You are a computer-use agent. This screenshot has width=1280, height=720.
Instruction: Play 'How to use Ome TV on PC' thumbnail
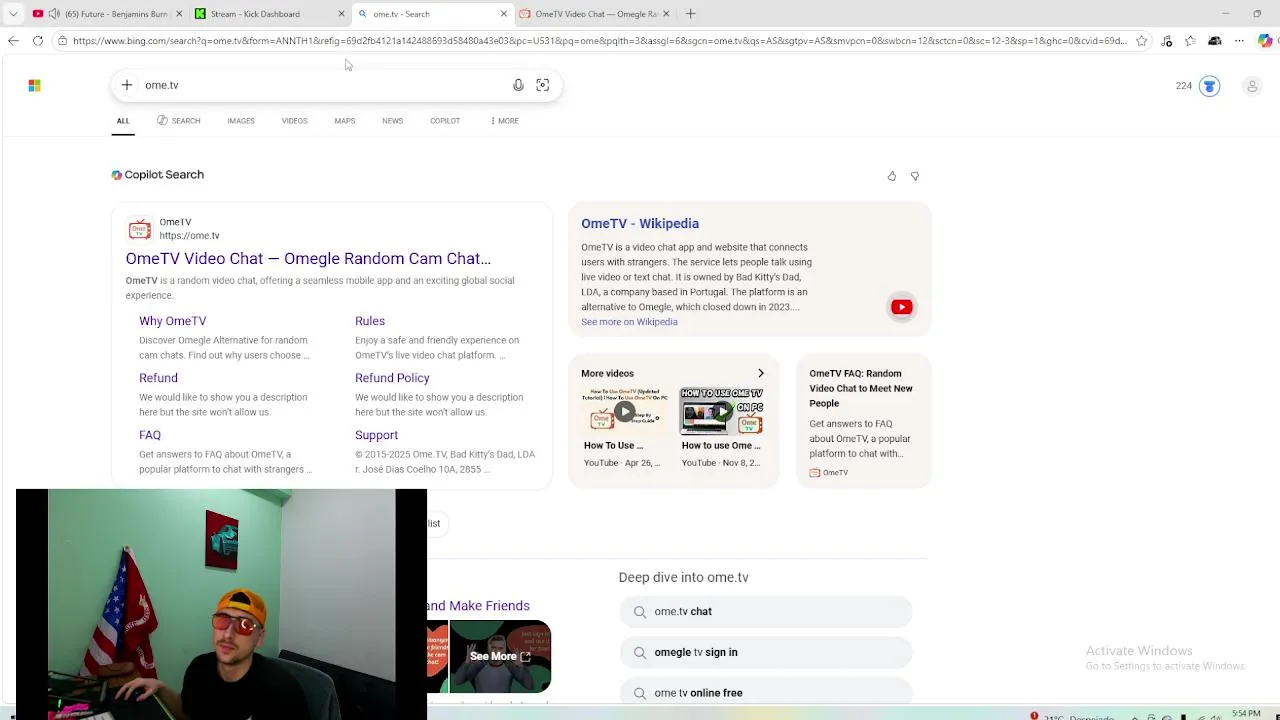point(722,411)
